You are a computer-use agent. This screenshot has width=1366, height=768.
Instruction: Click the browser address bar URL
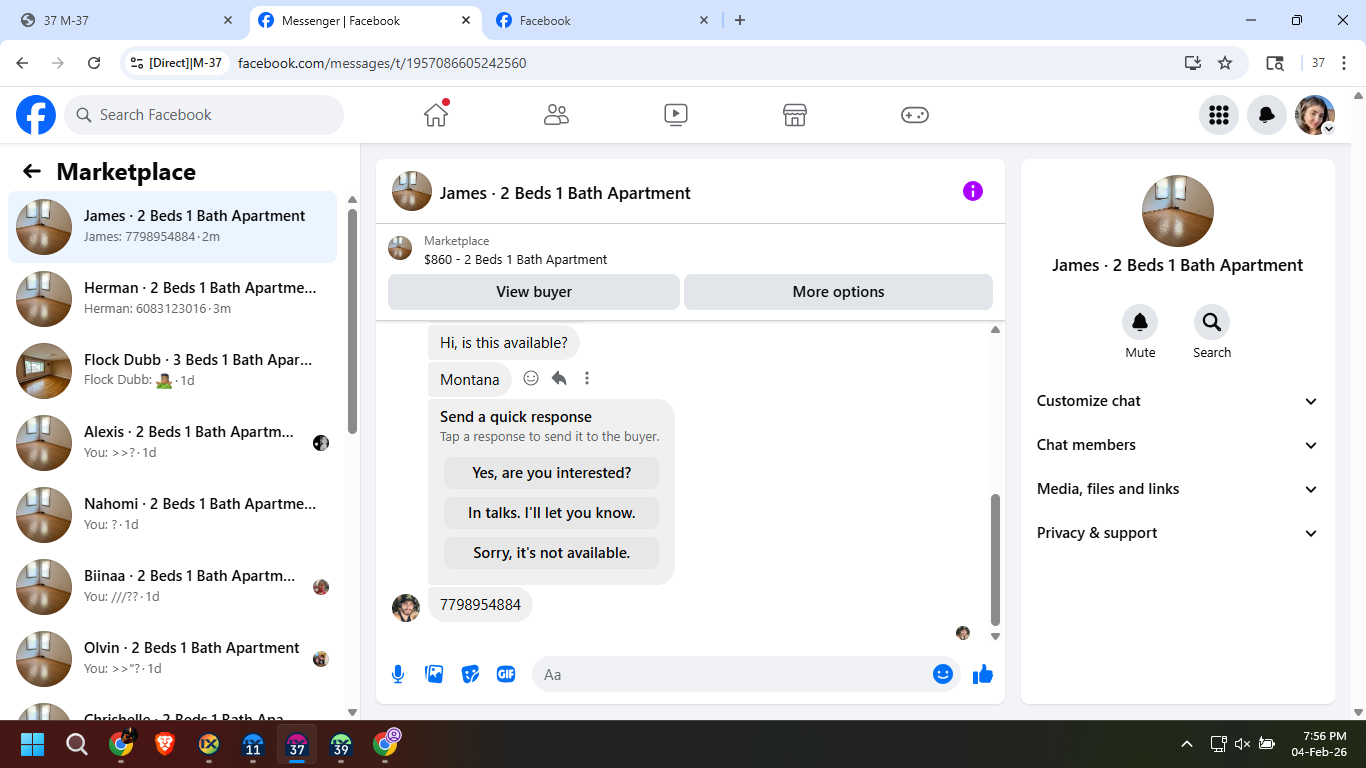point(382,63)
